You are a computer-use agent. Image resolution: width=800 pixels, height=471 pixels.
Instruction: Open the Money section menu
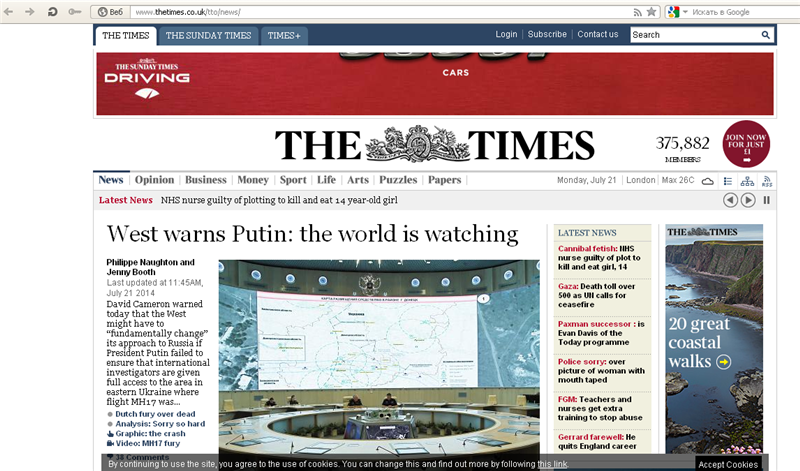253,180
